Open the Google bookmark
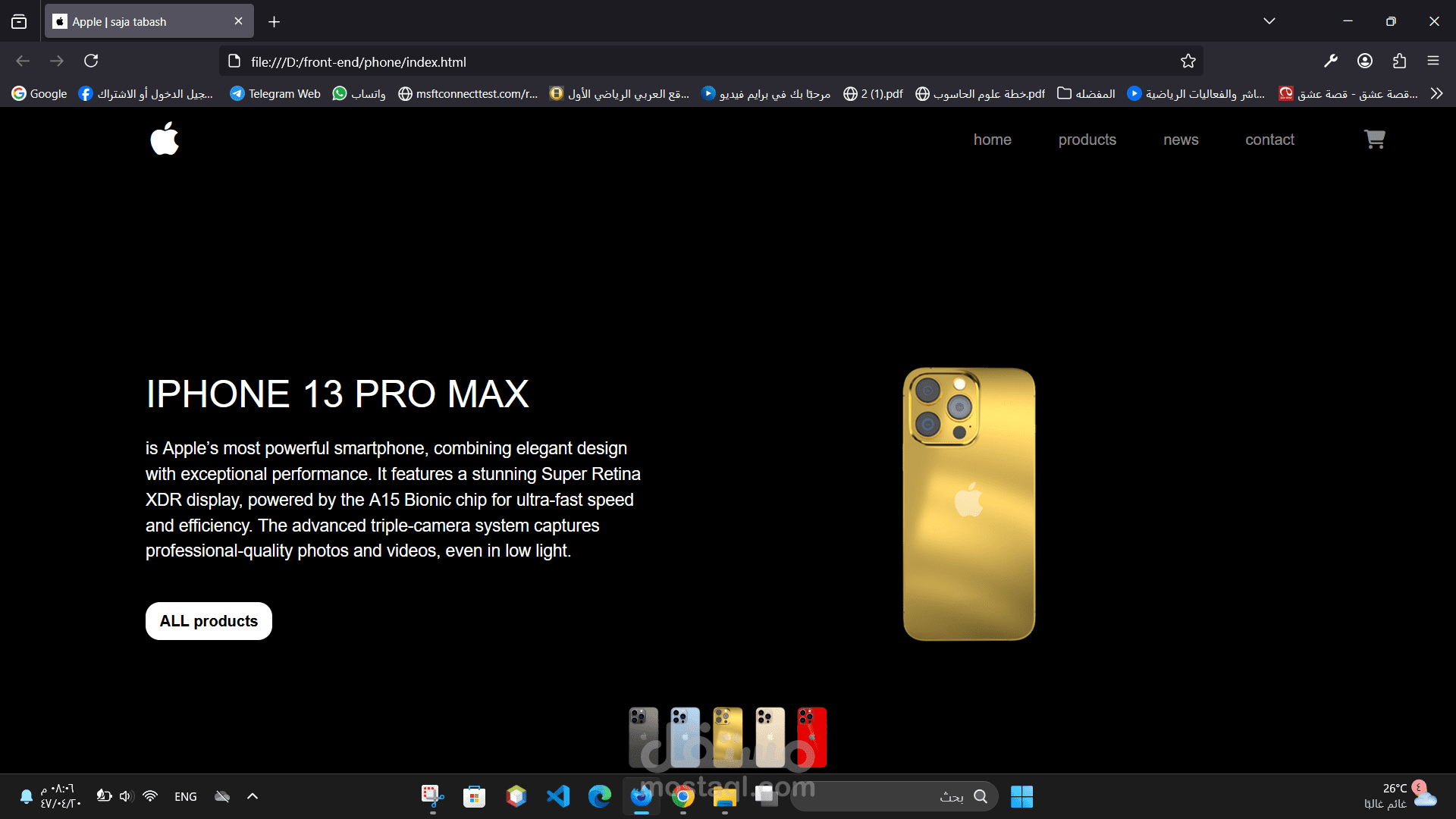The width and height of the screenshot is (1456, 819). click(39, 93)
